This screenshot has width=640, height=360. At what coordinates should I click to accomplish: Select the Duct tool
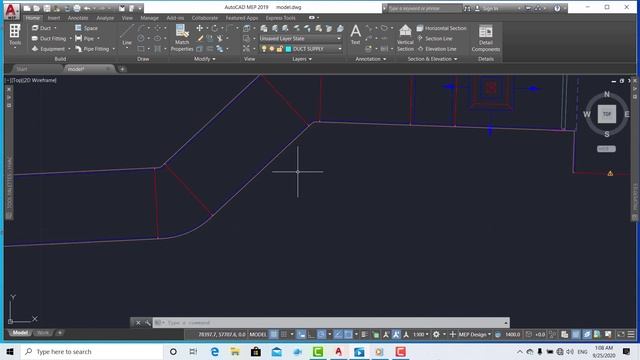42,28
